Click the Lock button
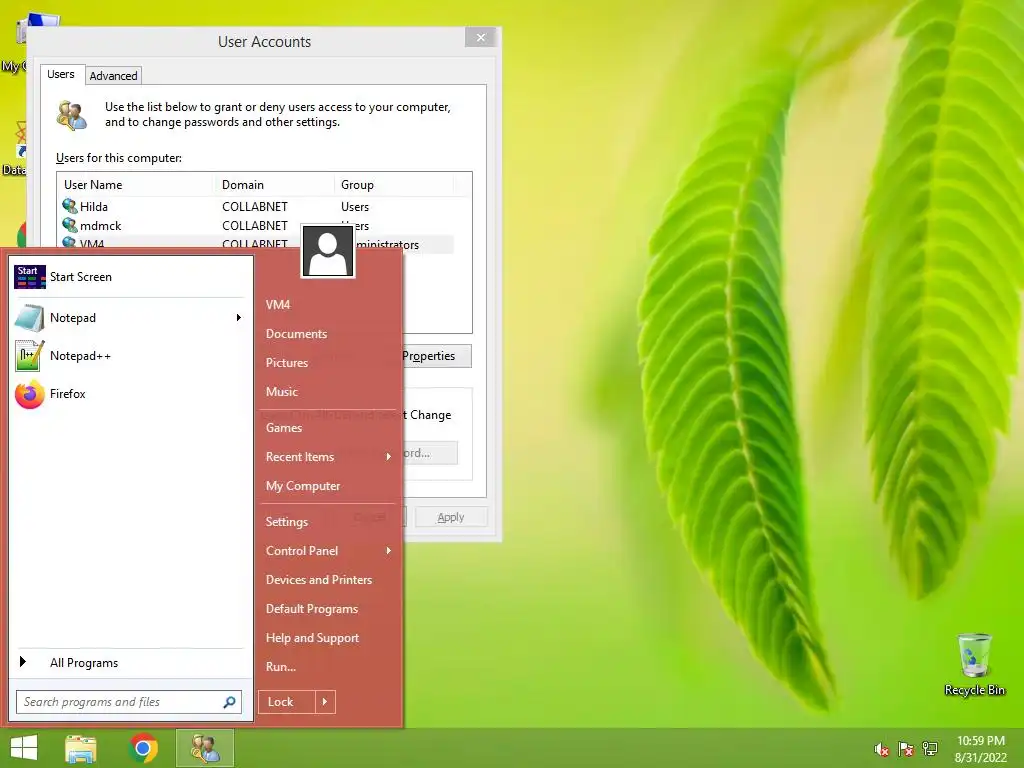The width and height of the screenshot is (1024, 768). pyautogui.click(x=287, y=702)
